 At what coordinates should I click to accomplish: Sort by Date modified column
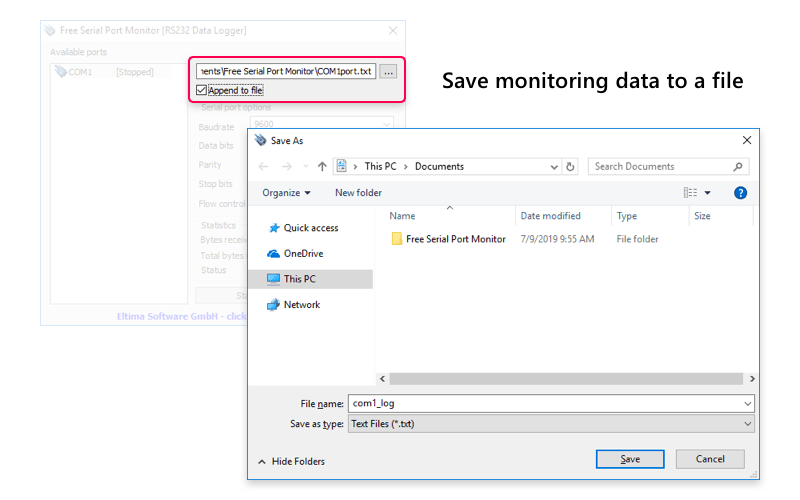(x=551, y=216)
